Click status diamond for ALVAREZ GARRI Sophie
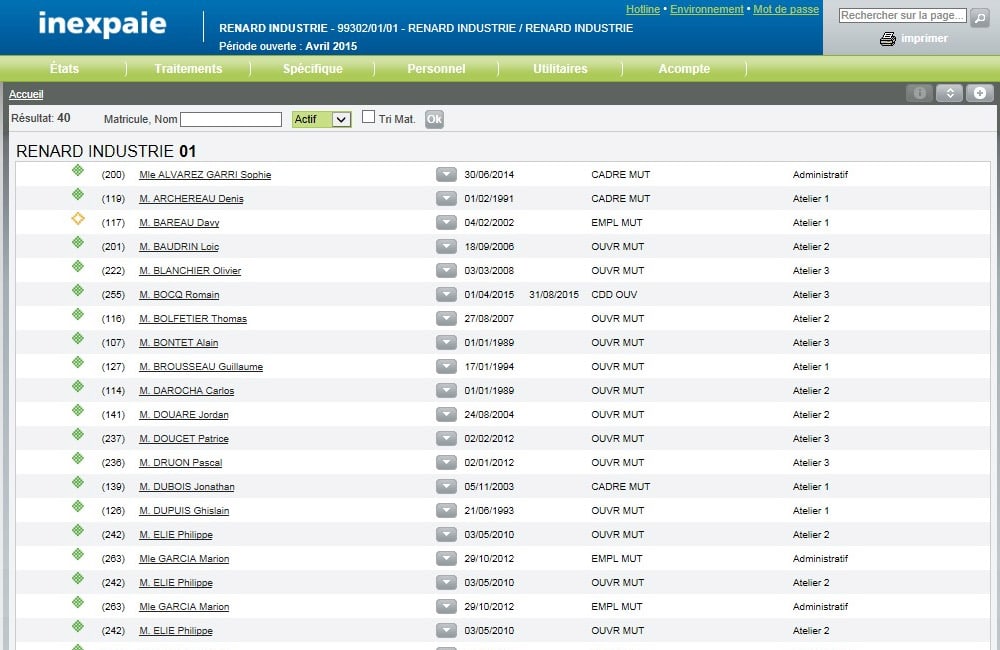Screen dimensions: 1000x650 tap(78, 170)
